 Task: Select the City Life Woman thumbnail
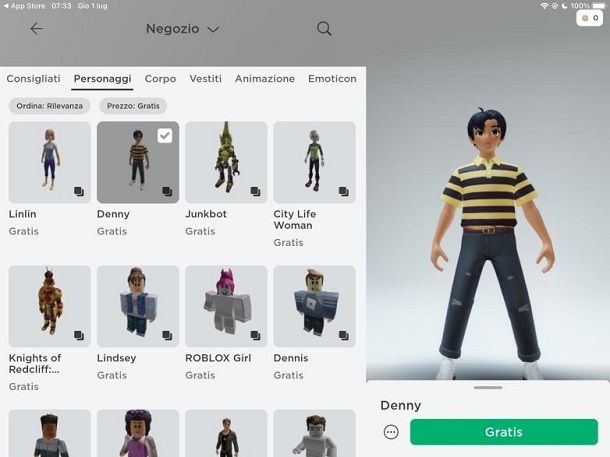coord(314,162)
